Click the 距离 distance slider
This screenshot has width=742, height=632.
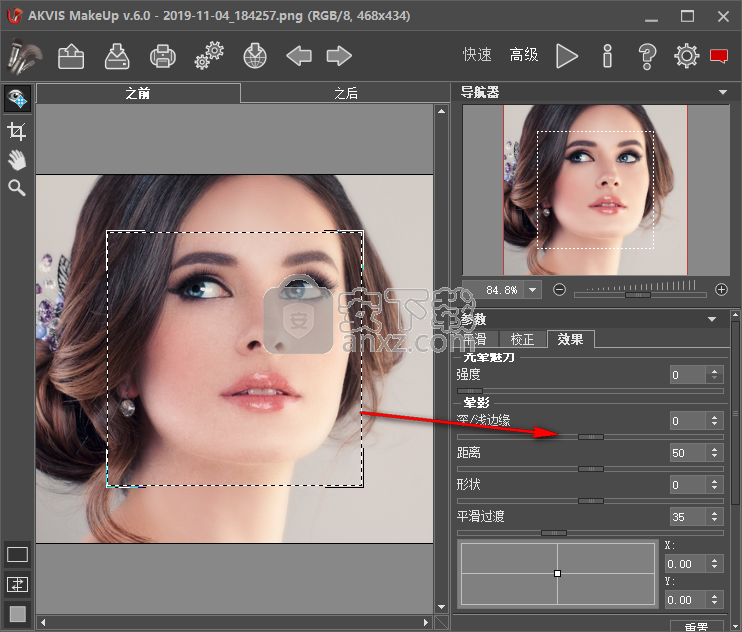[x=590, y=469]
